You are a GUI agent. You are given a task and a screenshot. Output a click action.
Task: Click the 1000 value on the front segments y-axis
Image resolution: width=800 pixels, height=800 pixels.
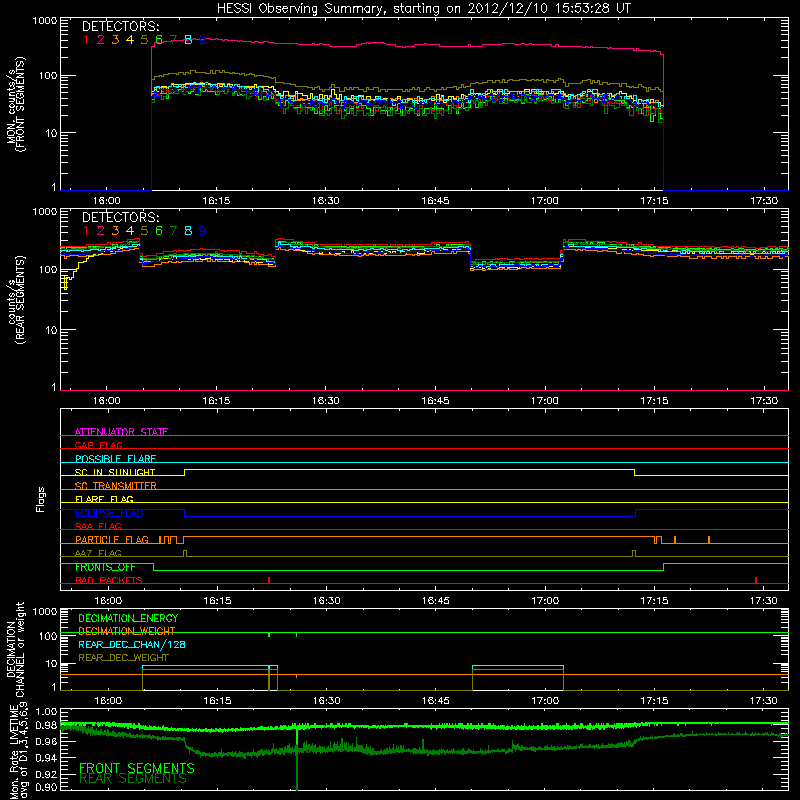pos(45,21)
